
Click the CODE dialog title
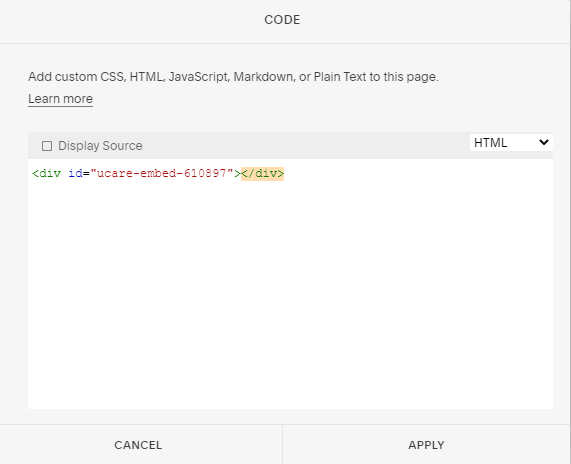point(282,20)
